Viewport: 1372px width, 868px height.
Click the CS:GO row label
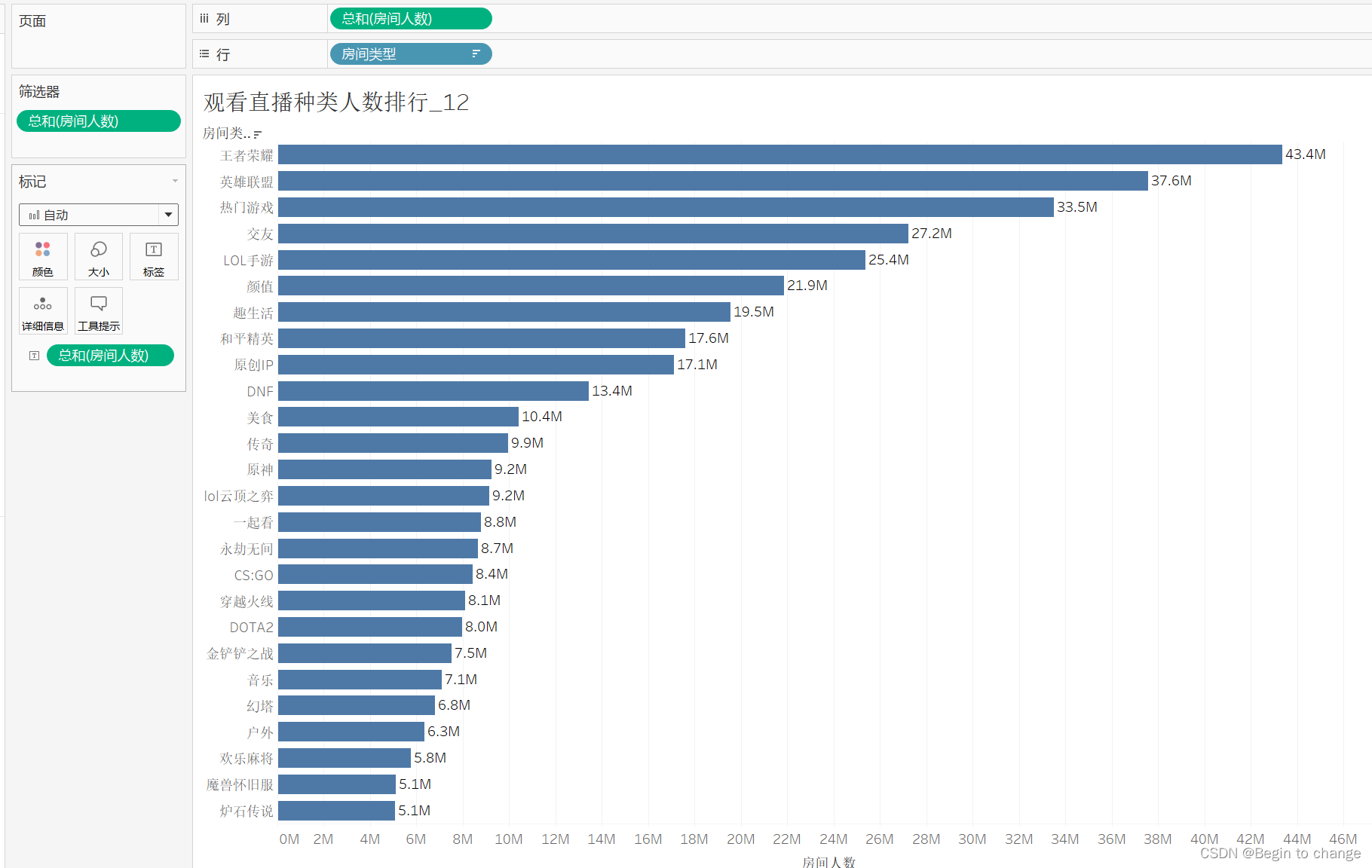253,575
